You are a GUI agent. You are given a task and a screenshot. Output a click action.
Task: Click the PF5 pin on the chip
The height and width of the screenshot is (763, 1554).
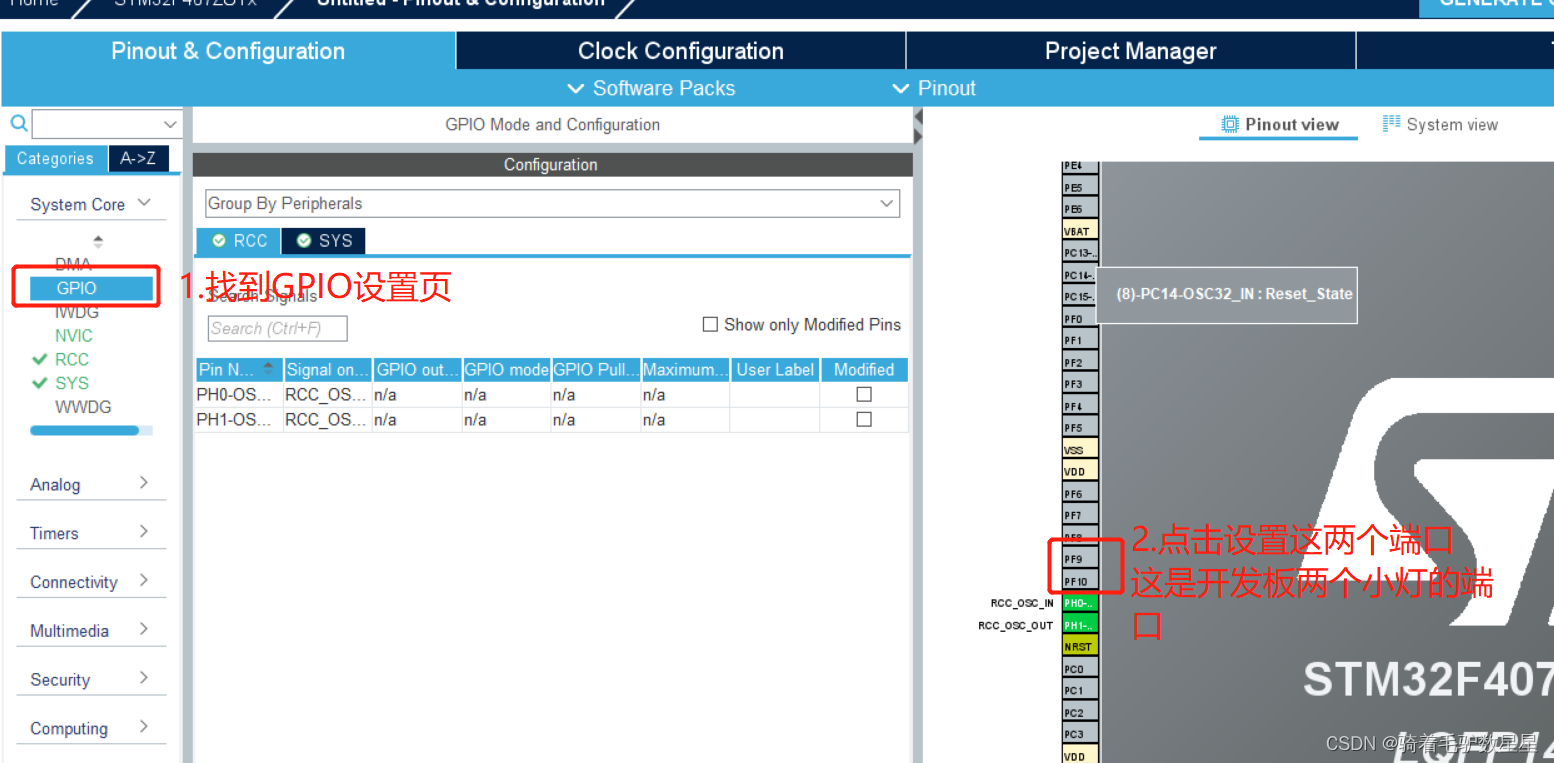coord(1080,428)
